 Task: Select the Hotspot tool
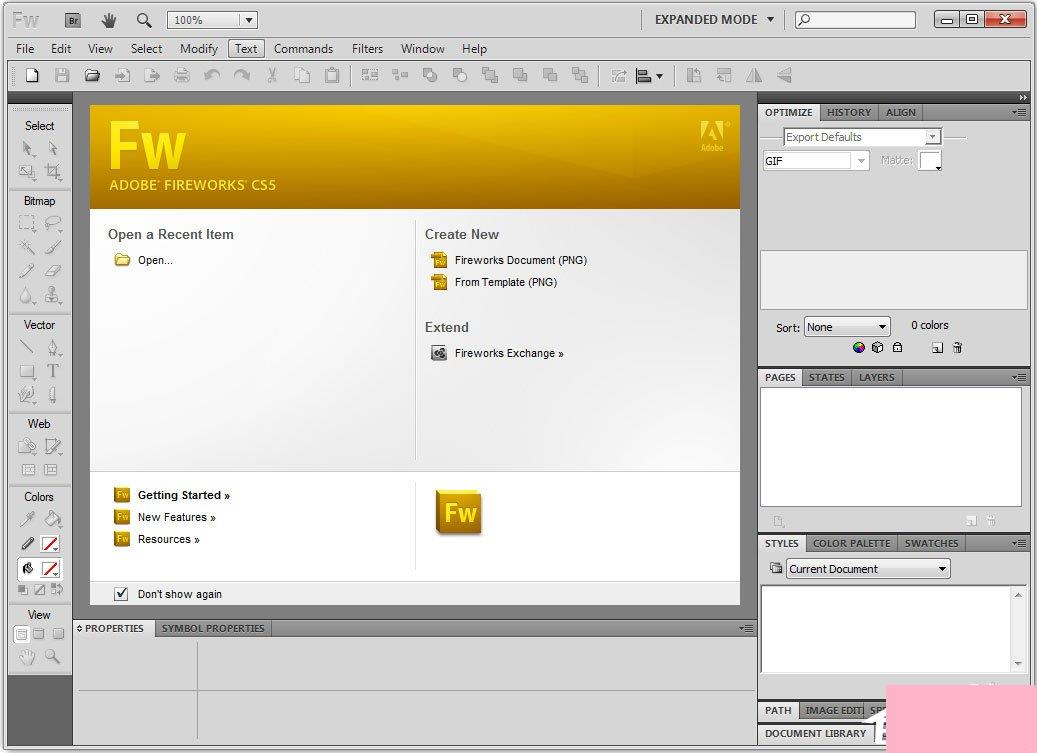tap(27, 446)
